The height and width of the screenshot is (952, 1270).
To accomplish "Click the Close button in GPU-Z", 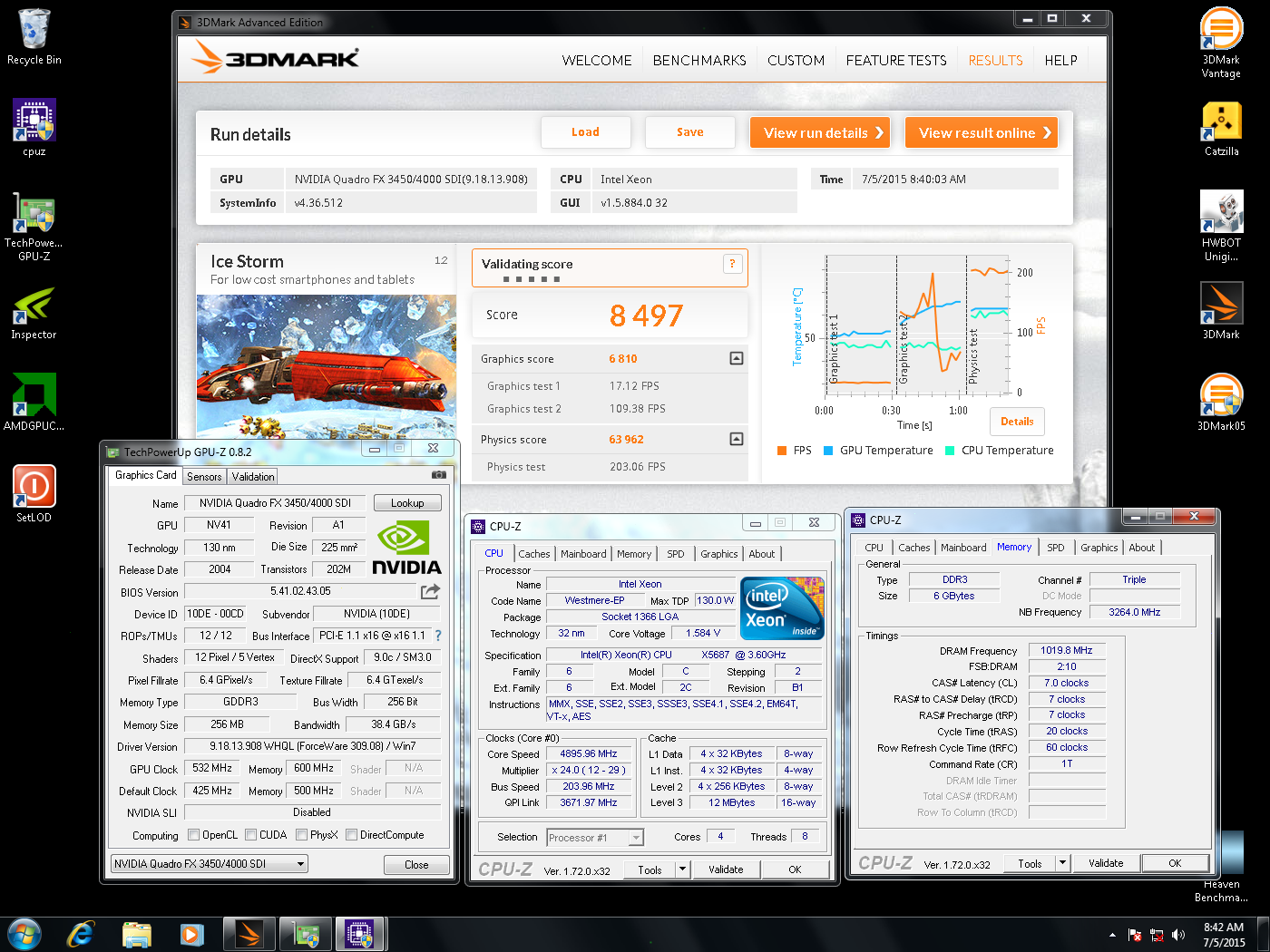I will tap(416, 865).
